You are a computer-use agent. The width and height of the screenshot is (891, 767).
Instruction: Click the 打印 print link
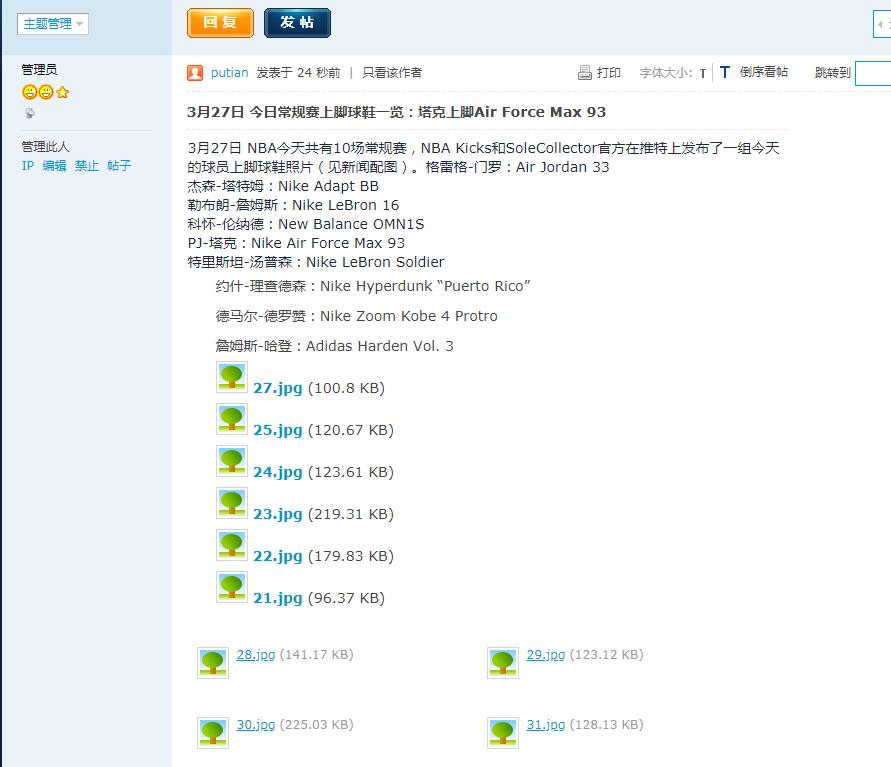pos(609,73)
